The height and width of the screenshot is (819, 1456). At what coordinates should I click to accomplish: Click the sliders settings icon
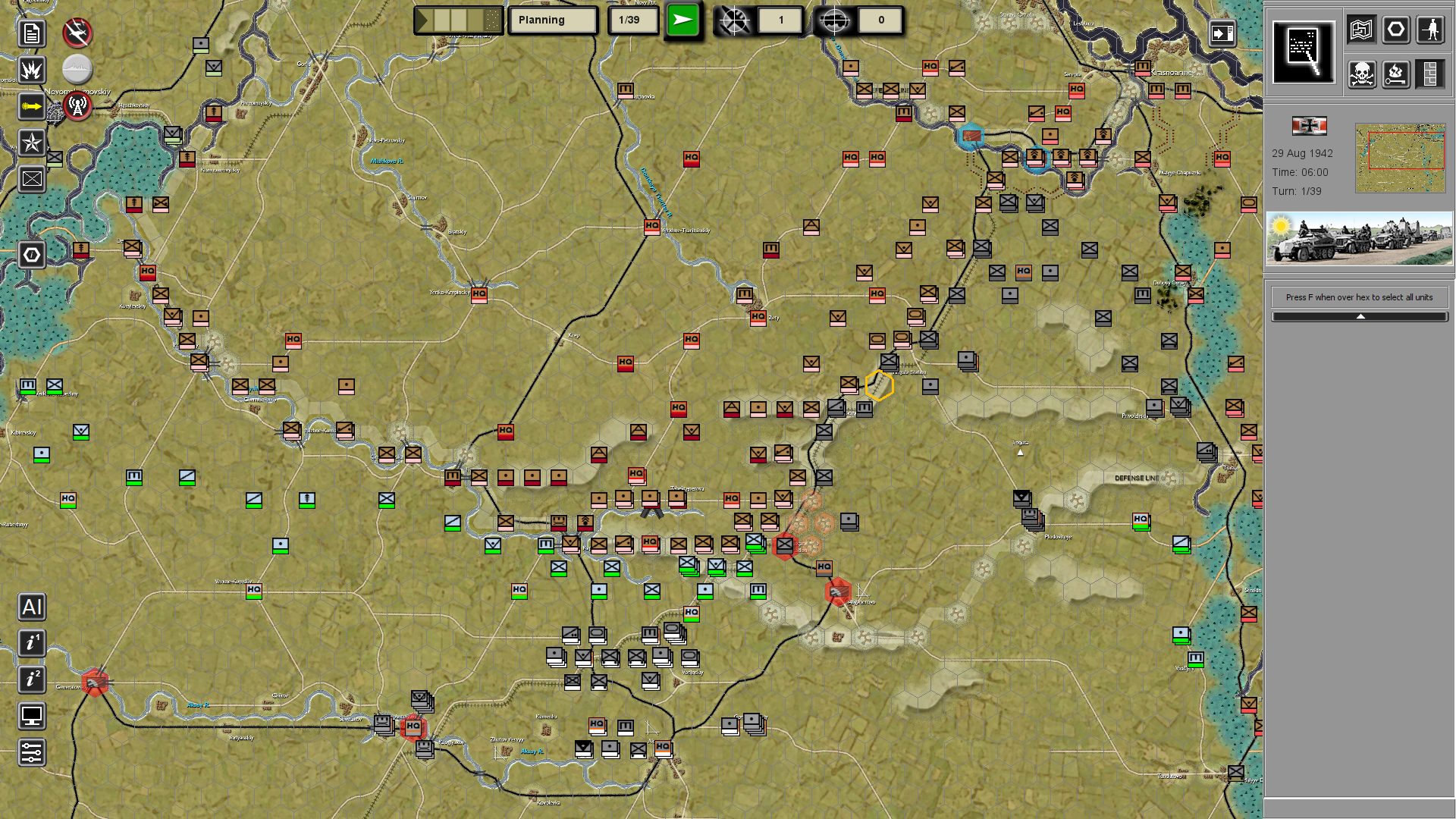(x=31, y=752)
